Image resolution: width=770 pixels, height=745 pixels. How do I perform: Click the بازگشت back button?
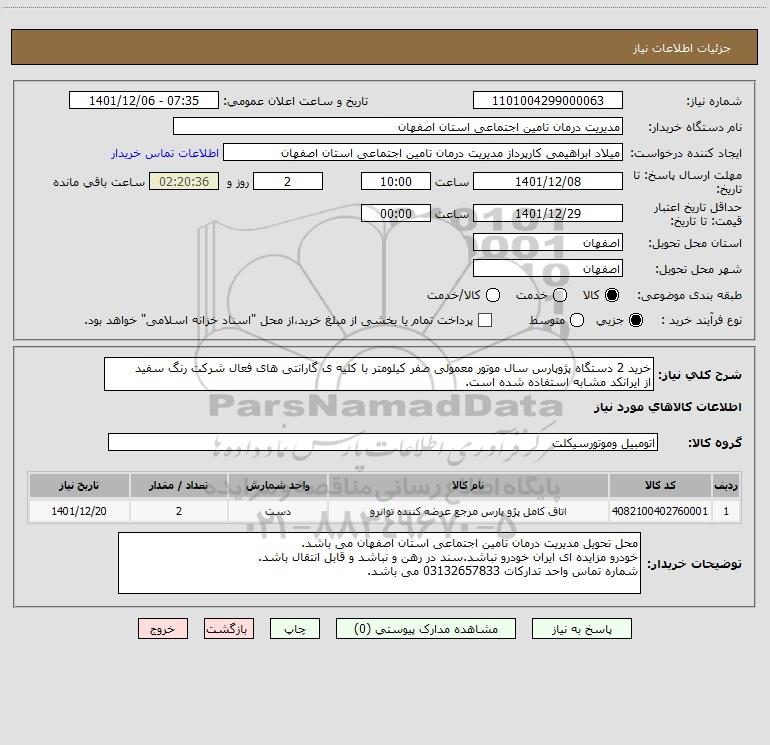(x=229, y=629)
